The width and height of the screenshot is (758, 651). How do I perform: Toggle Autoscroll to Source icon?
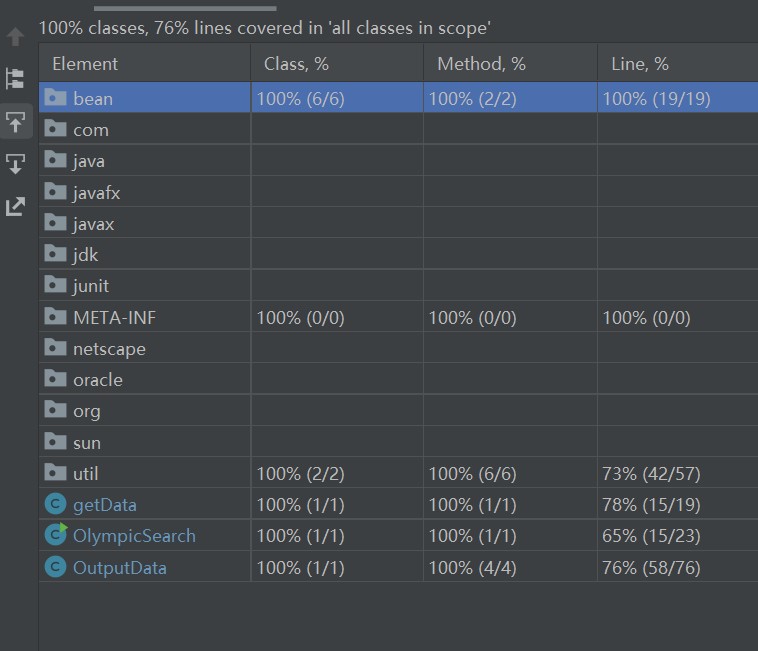coord(15,121)
